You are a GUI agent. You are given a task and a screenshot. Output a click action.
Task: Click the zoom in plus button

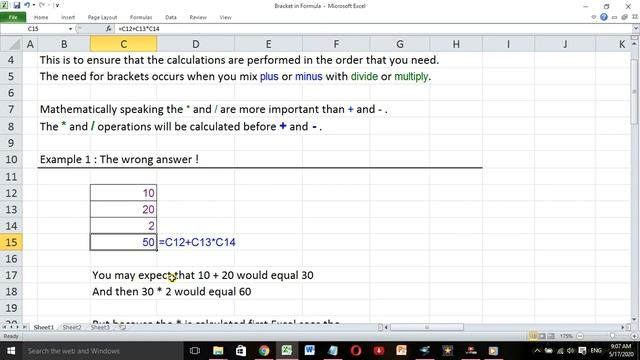[x=635, y=336]
